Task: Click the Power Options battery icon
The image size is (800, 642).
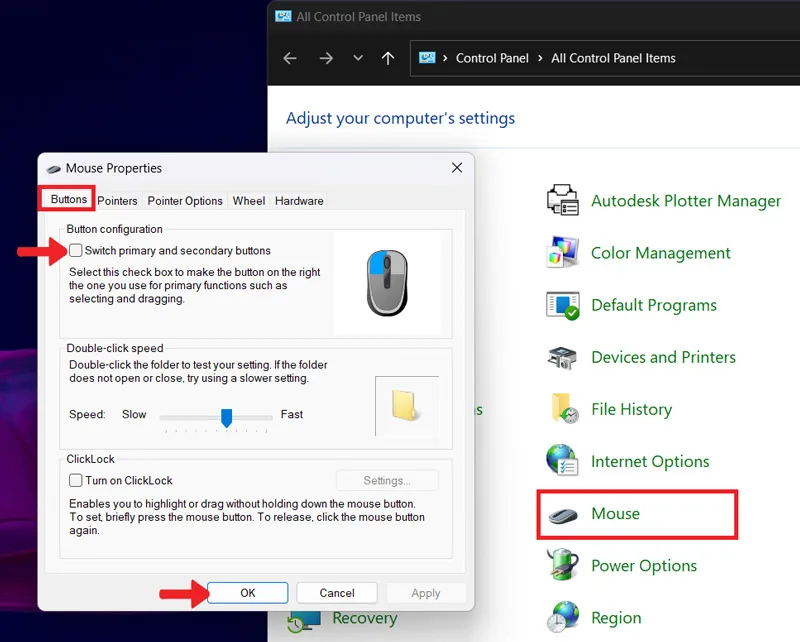Action: click(x=562, y=564)
